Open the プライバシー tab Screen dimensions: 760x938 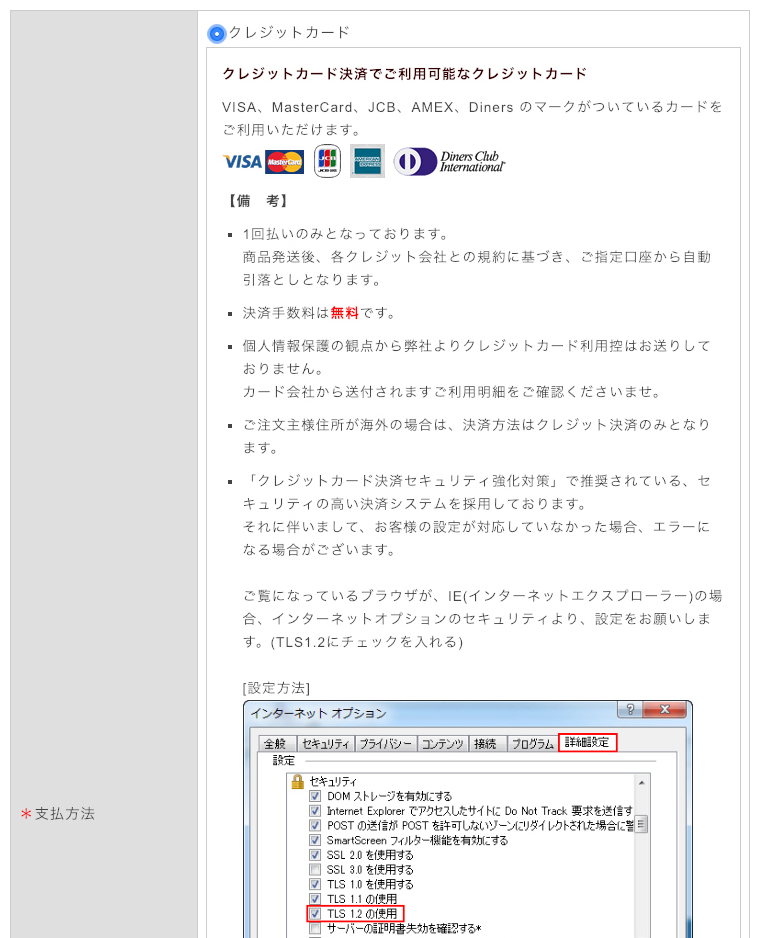click(386, 744)
